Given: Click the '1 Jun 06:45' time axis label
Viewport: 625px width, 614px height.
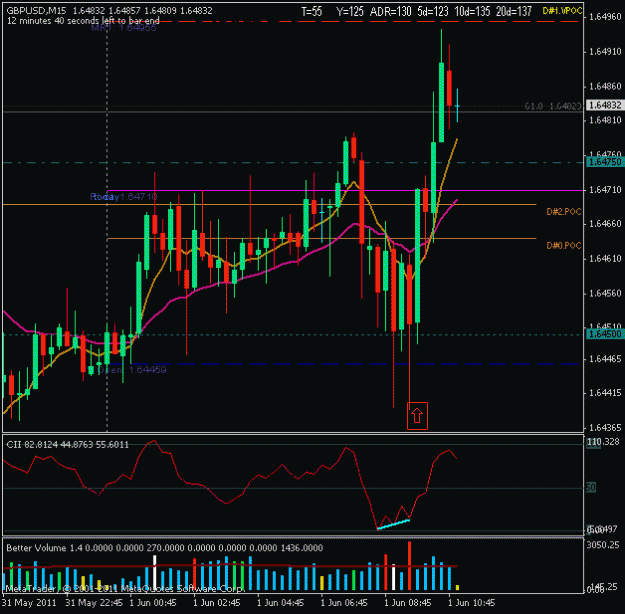Looking at the screenshot, I should [344, 602].
